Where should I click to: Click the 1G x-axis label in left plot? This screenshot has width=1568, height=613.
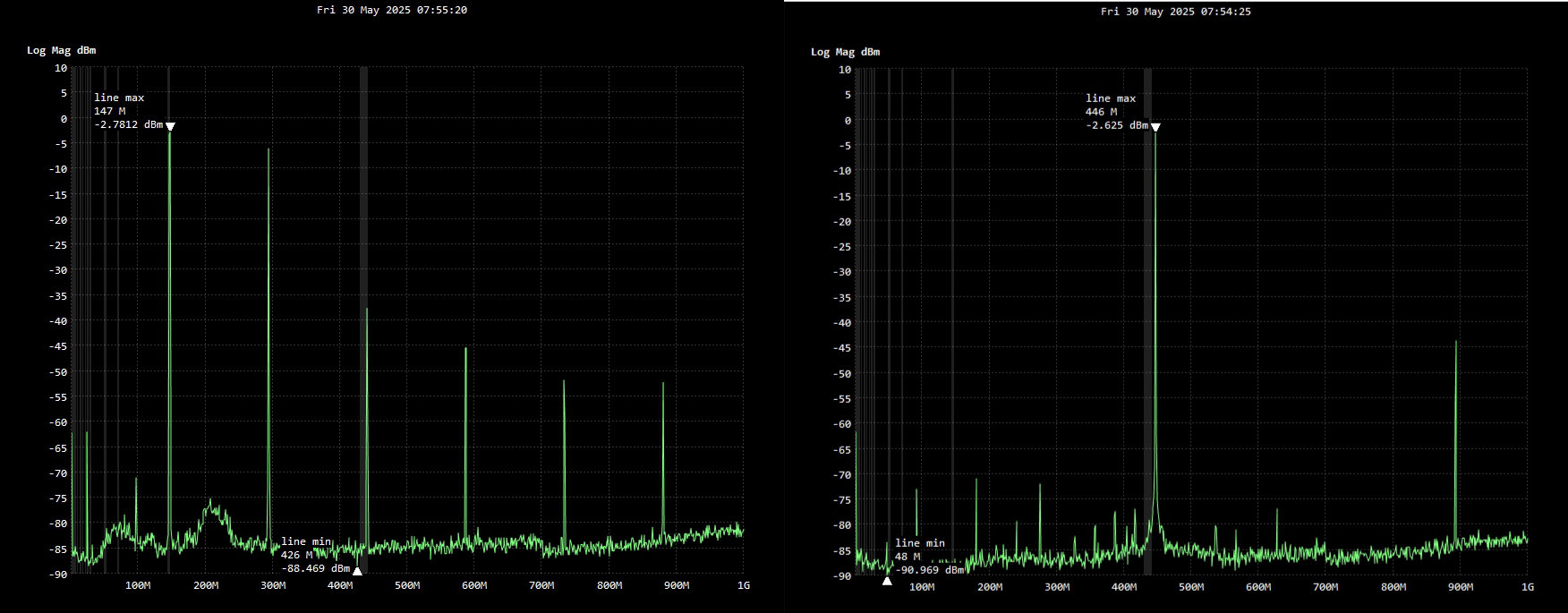coord(743,585)
